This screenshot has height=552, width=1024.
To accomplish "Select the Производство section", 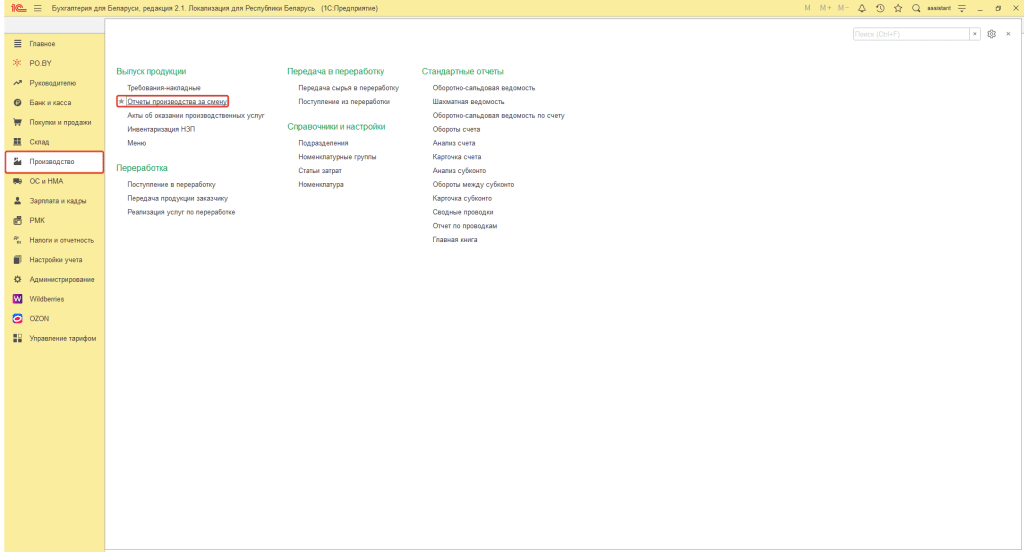I will (x=54, y=161).
